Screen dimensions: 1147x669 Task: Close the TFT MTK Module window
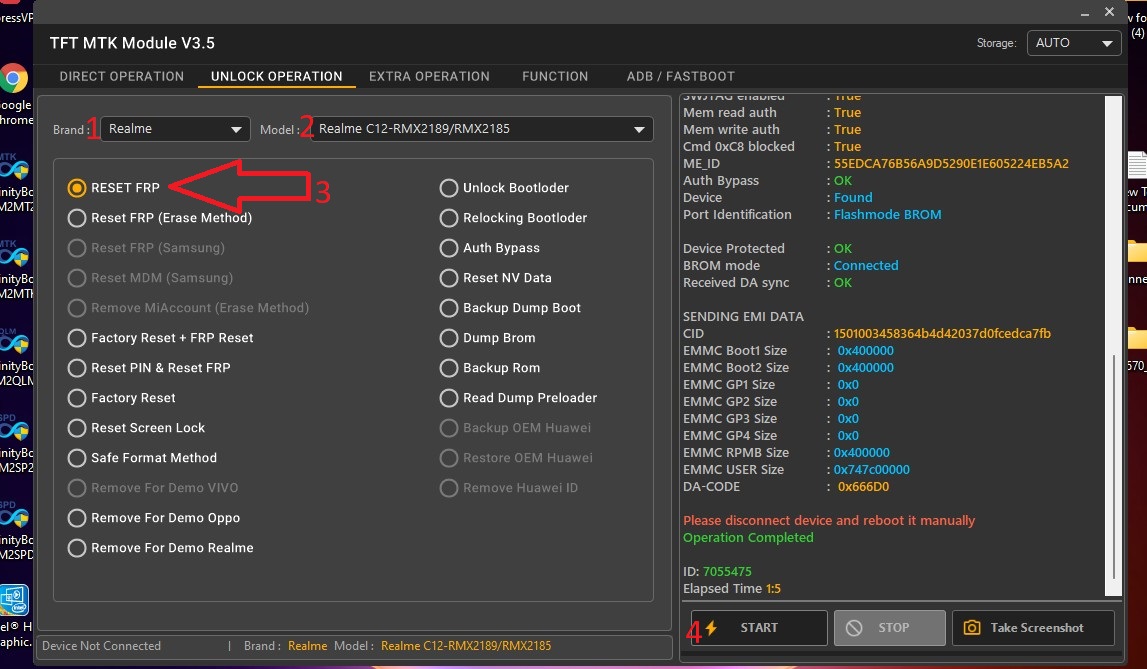coord(1109,12)
